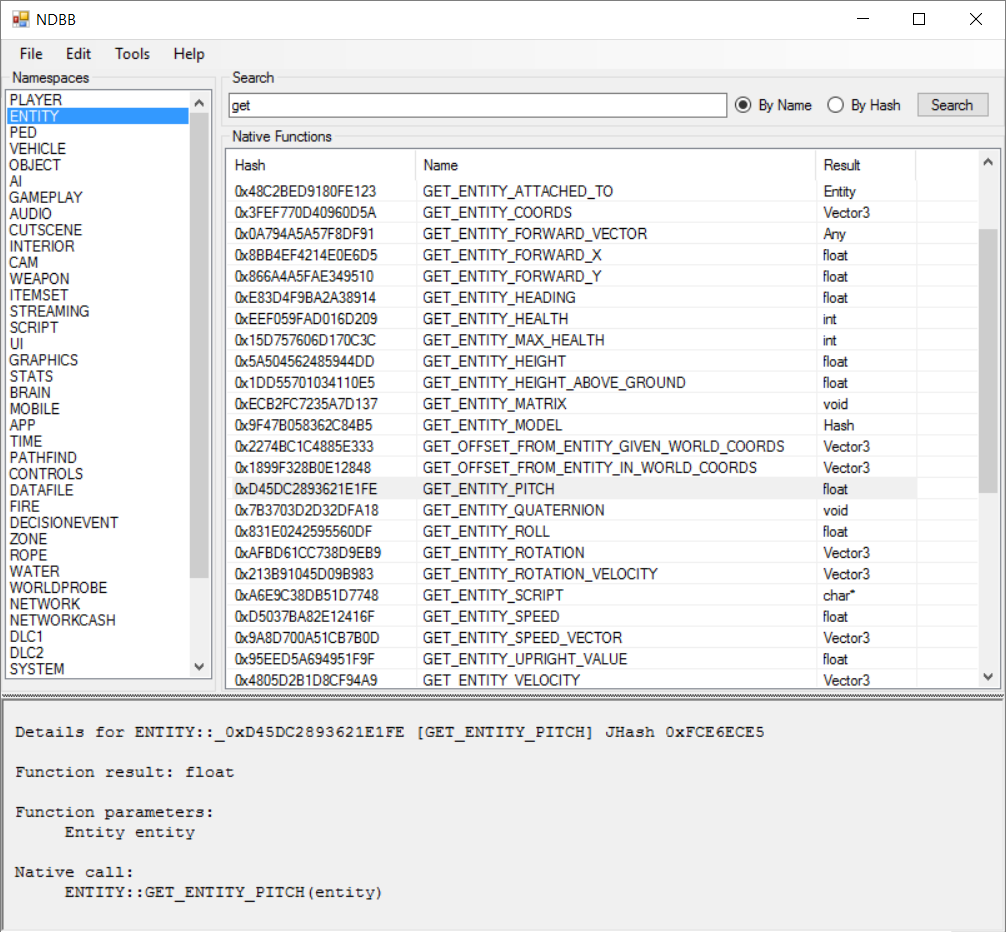
Task: Focus the search text field containing 'get'
Action: [x=477, y=105]
